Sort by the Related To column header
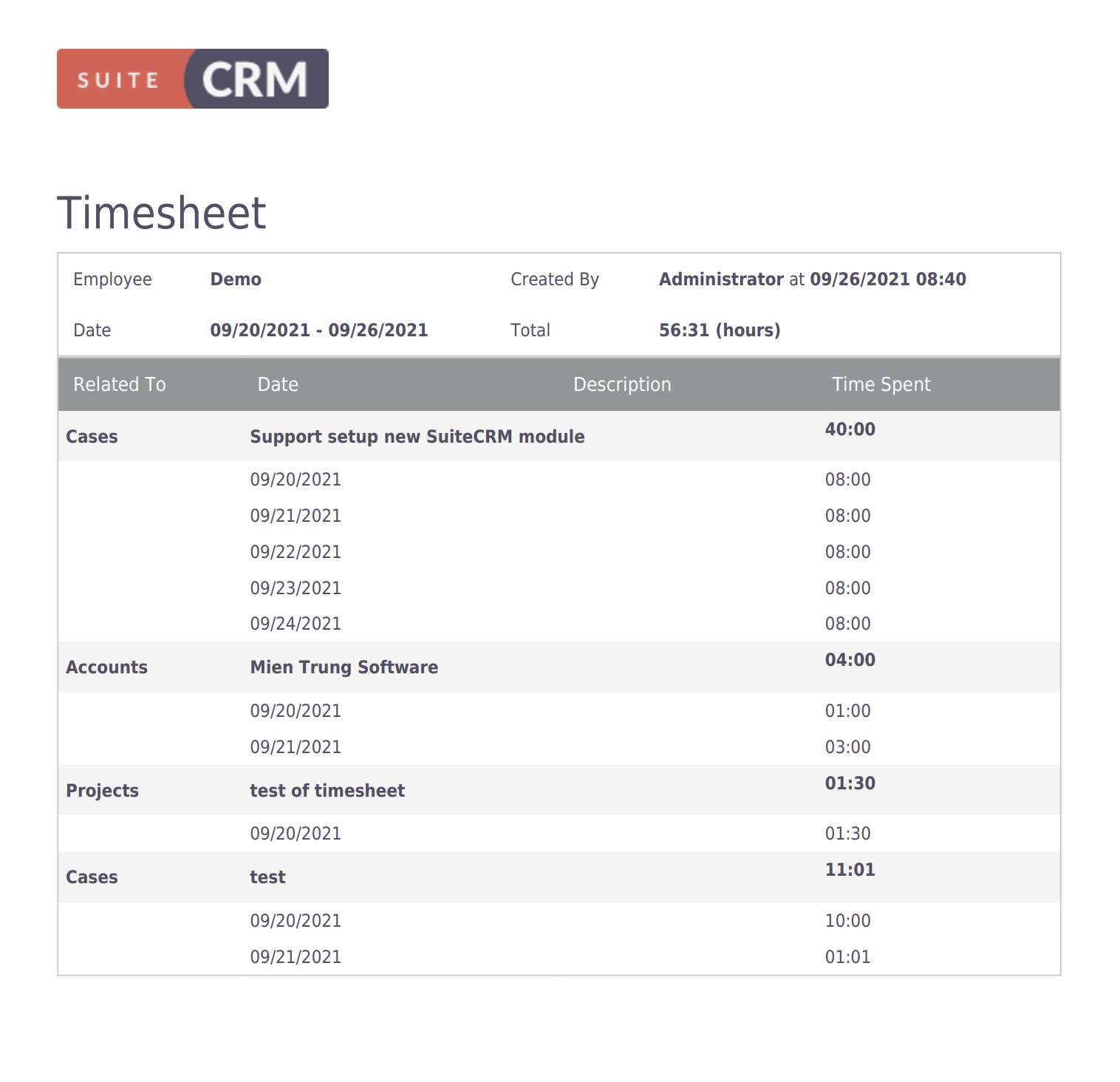This screenshot has height=1082, width=1120. tap(119, 384)
